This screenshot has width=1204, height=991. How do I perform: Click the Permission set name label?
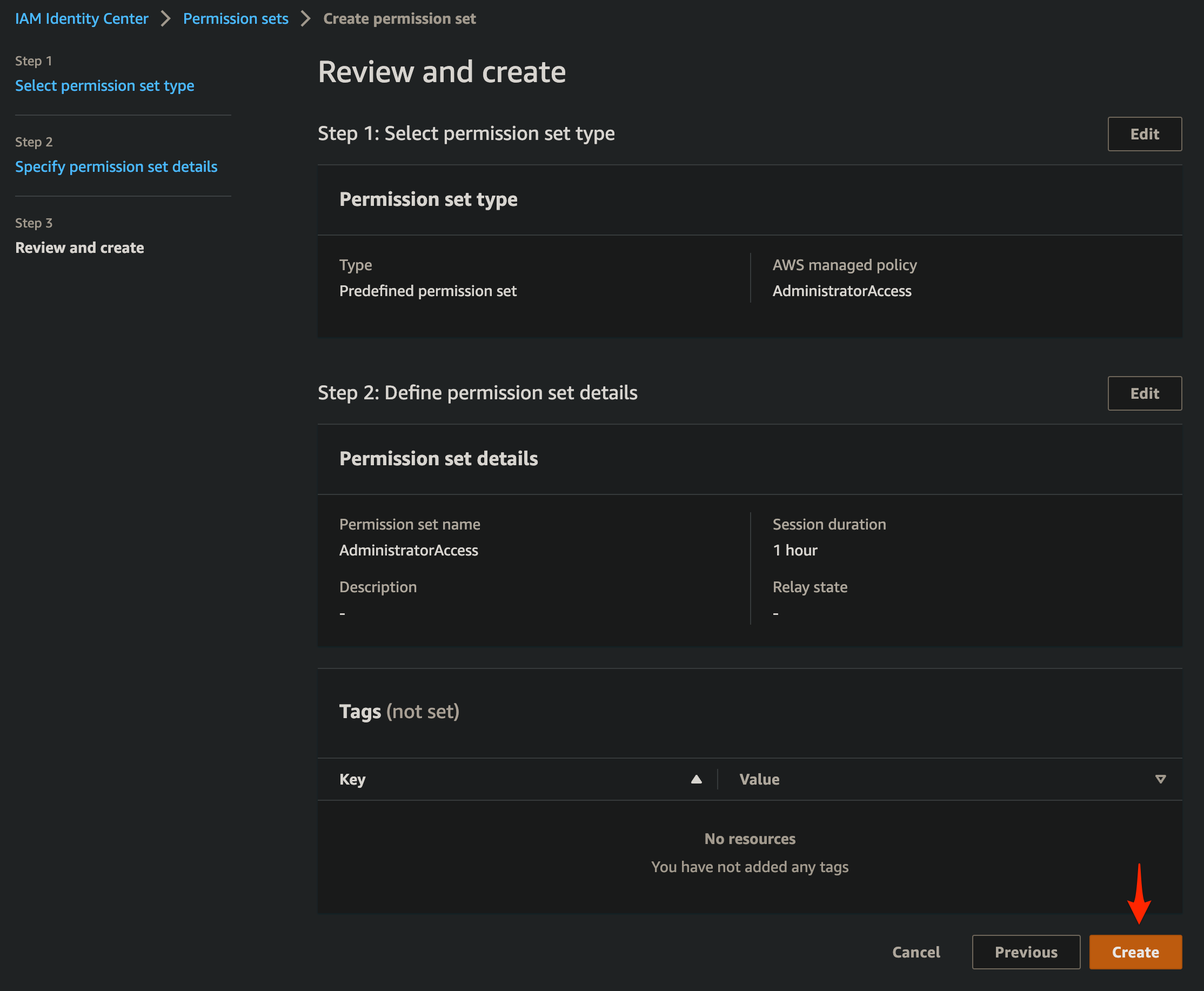[x=409, y=524]
